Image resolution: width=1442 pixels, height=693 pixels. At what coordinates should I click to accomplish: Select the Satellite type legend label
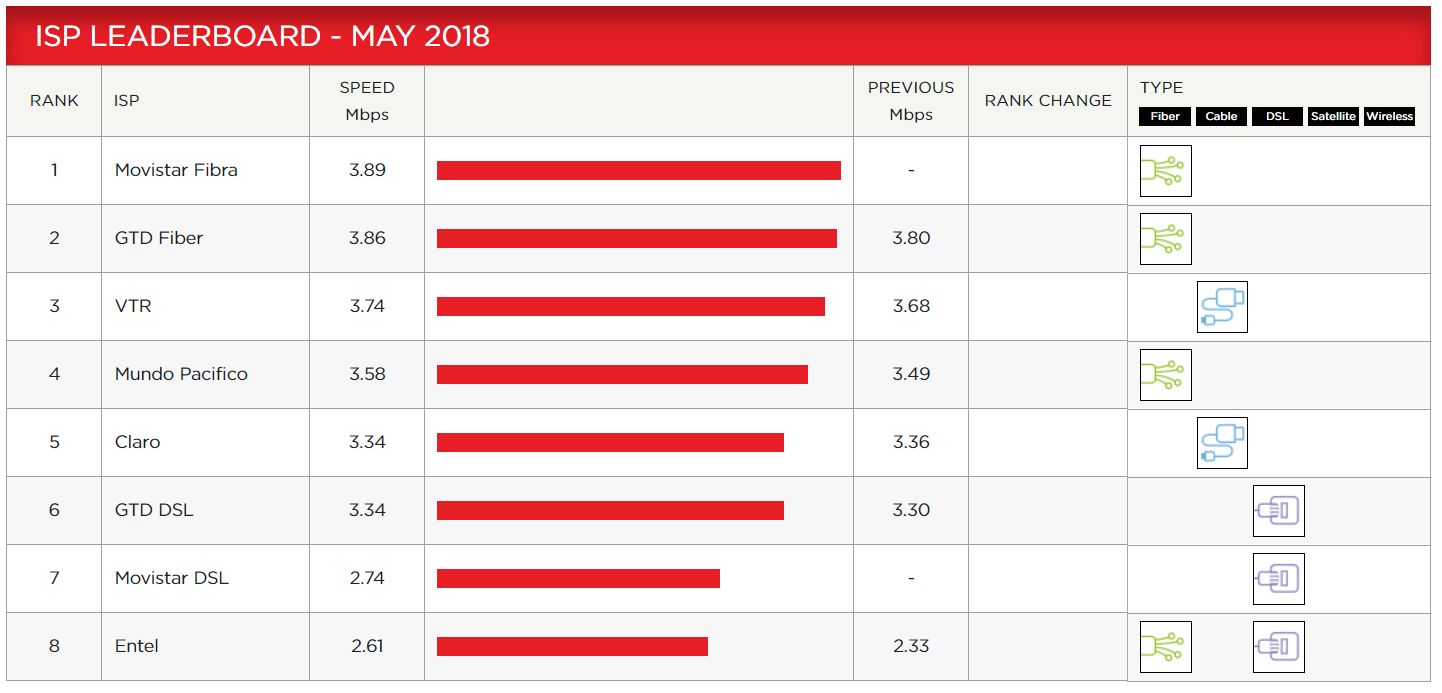pos(1333,117)
